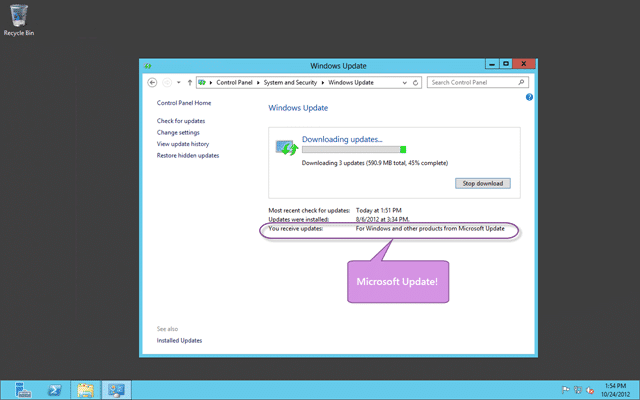This screenshot has width=640, height=400.
Task: Click the Windows Update page heading
Action: tap(298, 108)
